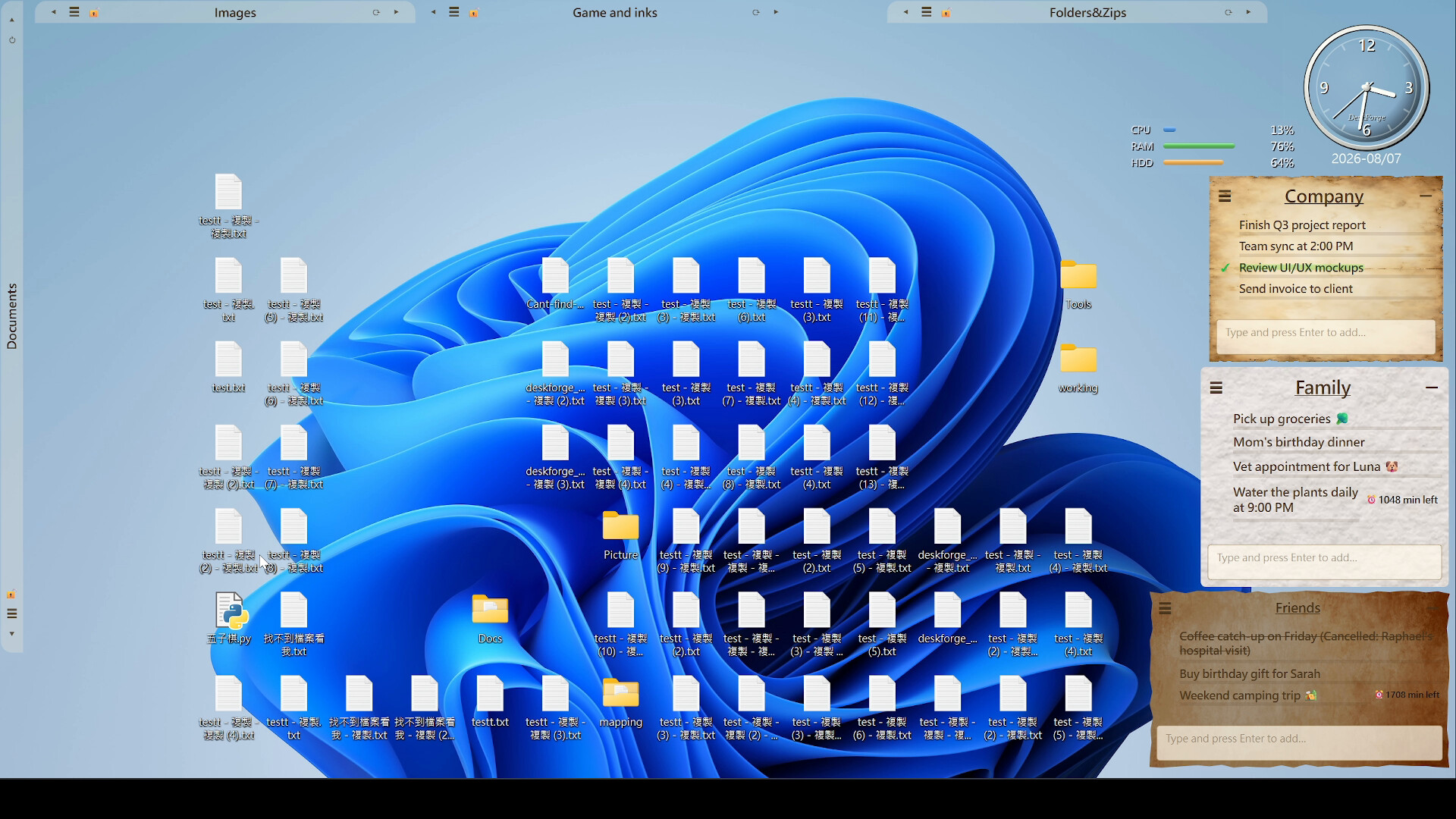
Task: Click the '1708 min left' reminder
Action: (1407, 695)
